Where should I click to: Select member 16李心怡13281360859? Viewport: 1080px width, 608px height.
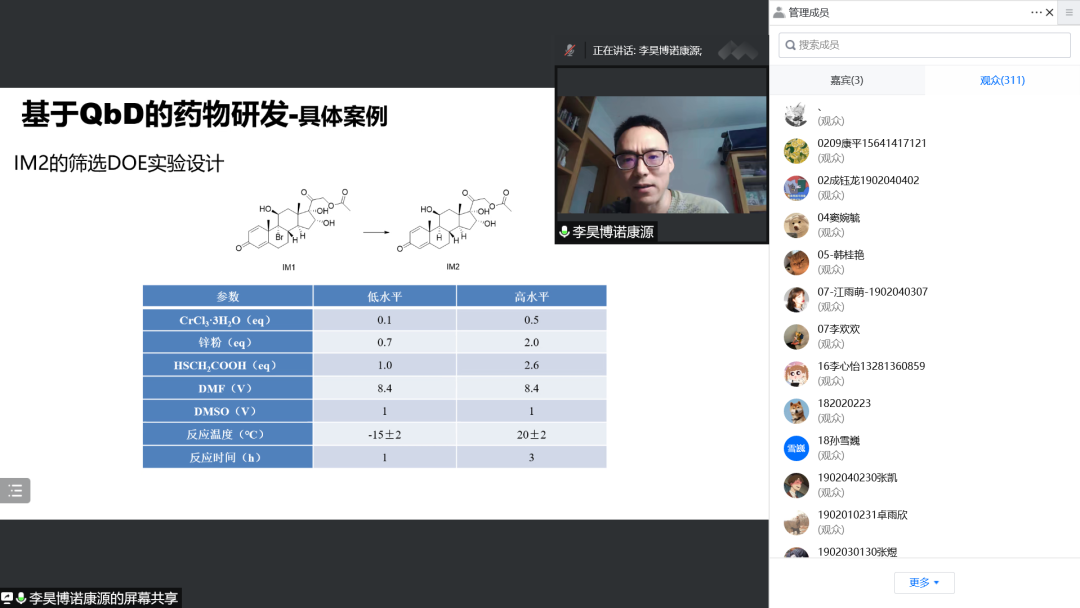870,366
